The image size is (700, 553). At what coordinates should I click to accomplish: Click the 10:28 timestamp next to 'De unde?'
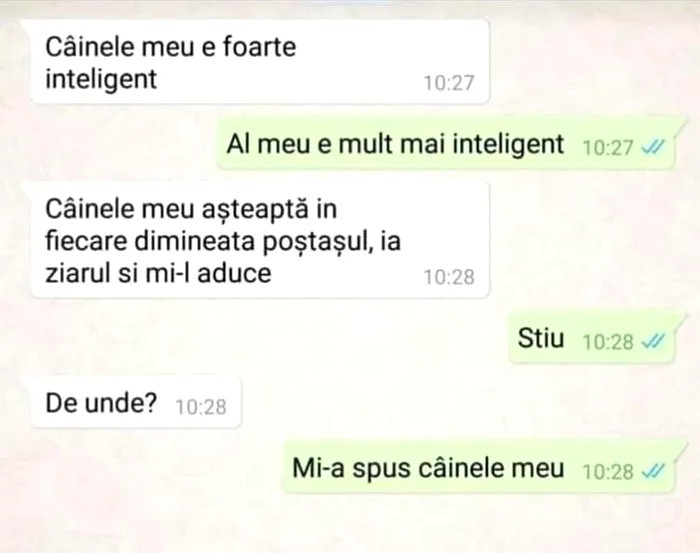(x=201, y=407)
